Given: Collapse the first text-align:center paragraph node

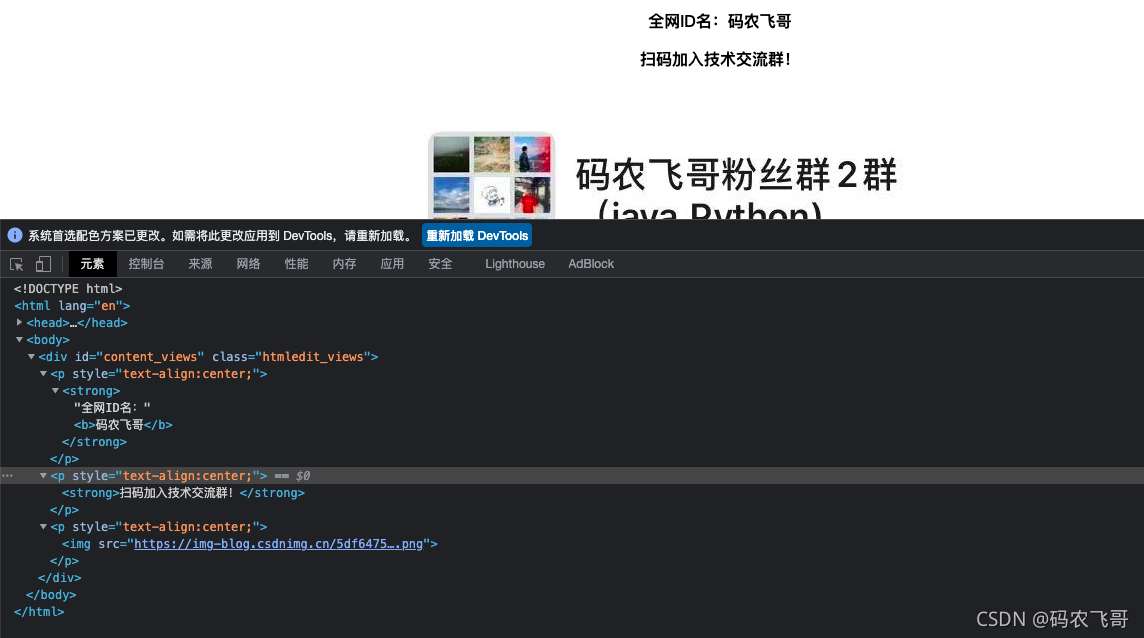Looking at the screenshot, I should [43, 374].
